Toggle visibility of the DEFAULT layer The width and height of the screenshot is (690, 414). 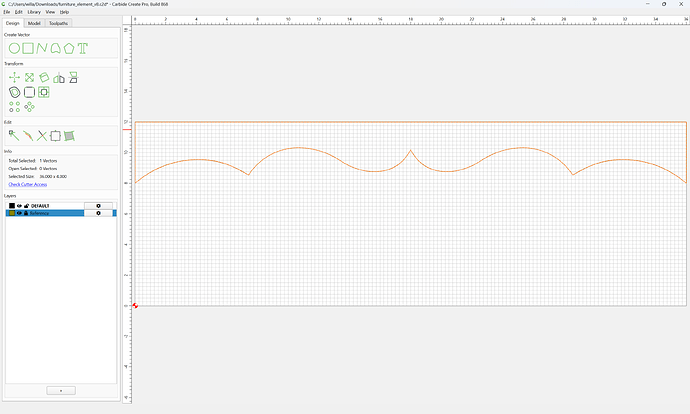(x=19, y=206)
